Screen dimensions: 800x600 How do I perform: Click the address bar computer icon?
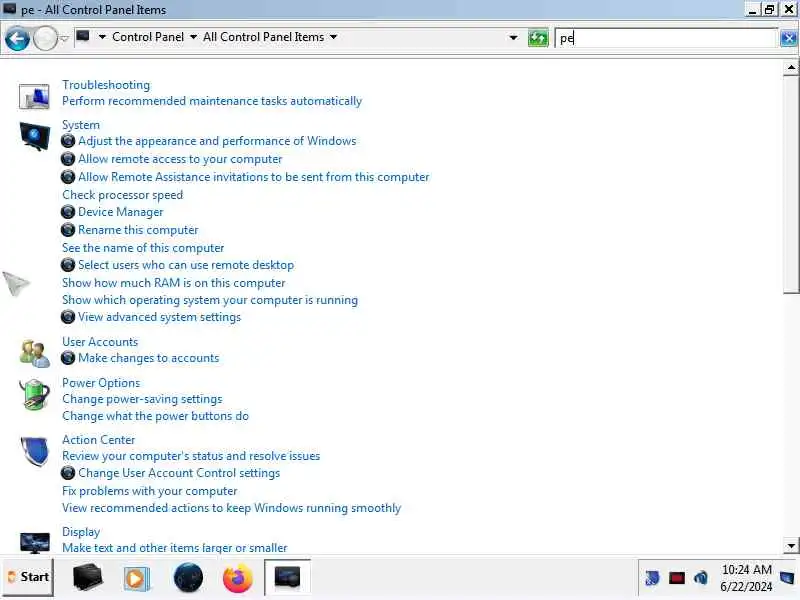click(83, 36)
